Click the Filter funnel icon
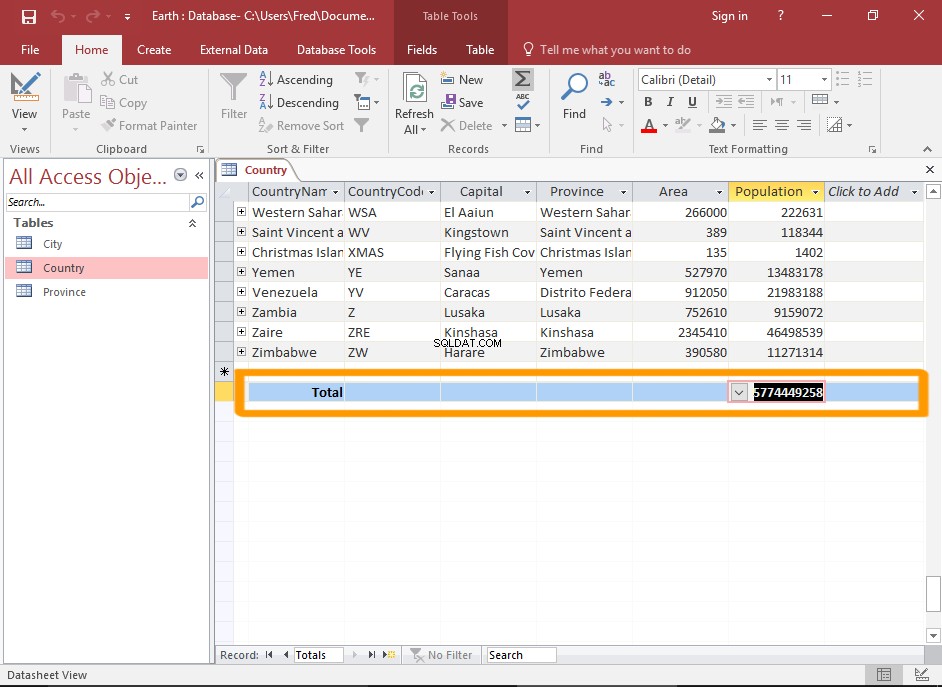 point(233,86)
